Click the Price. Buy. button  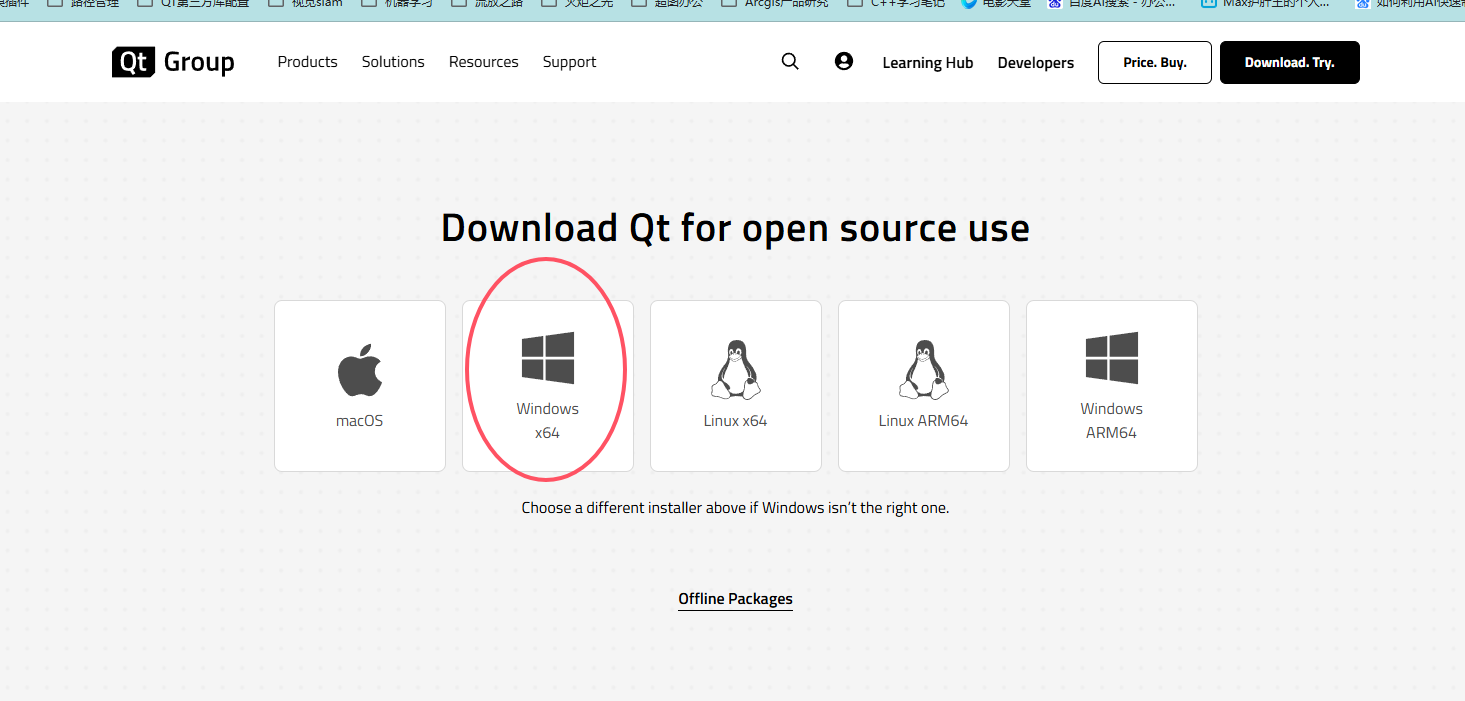click(1155, 62)
